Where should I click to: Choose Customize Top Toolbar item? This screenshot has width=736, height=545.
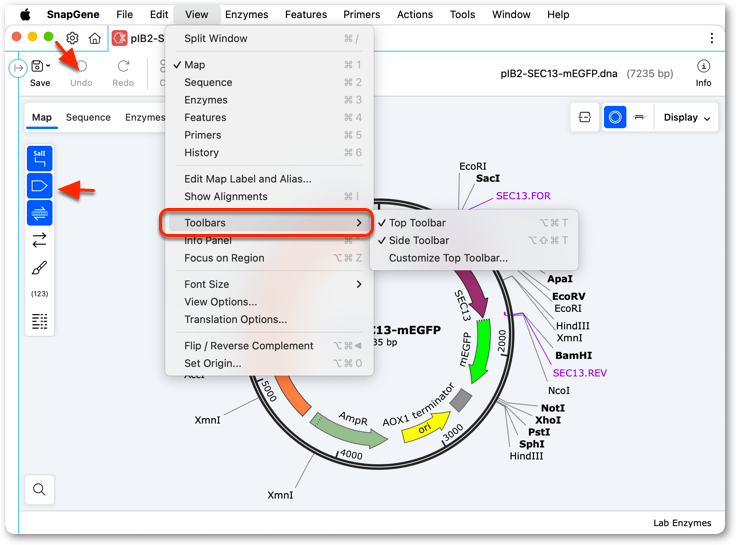[x=474, y=258]
